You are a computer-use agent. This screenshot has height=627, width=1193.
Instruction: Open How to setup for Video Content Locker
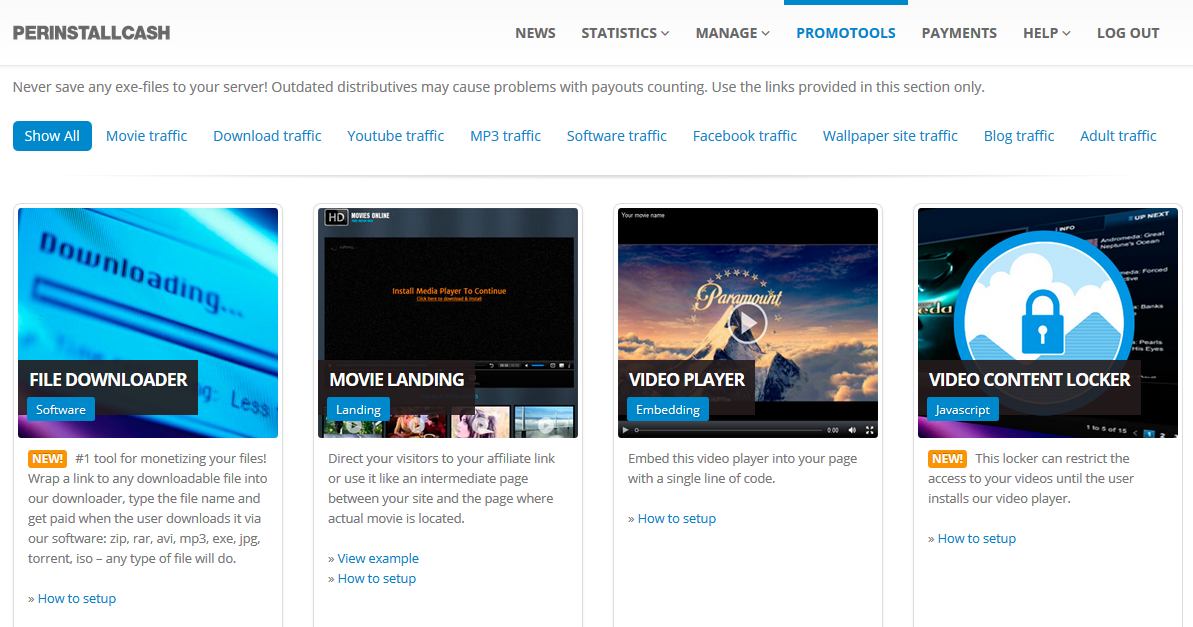[976, 538]
